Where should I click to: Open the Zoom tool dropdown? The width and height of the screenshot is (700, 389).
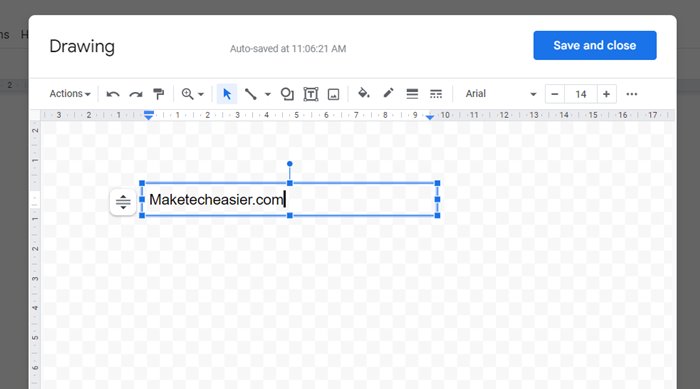tap(192, 94)
